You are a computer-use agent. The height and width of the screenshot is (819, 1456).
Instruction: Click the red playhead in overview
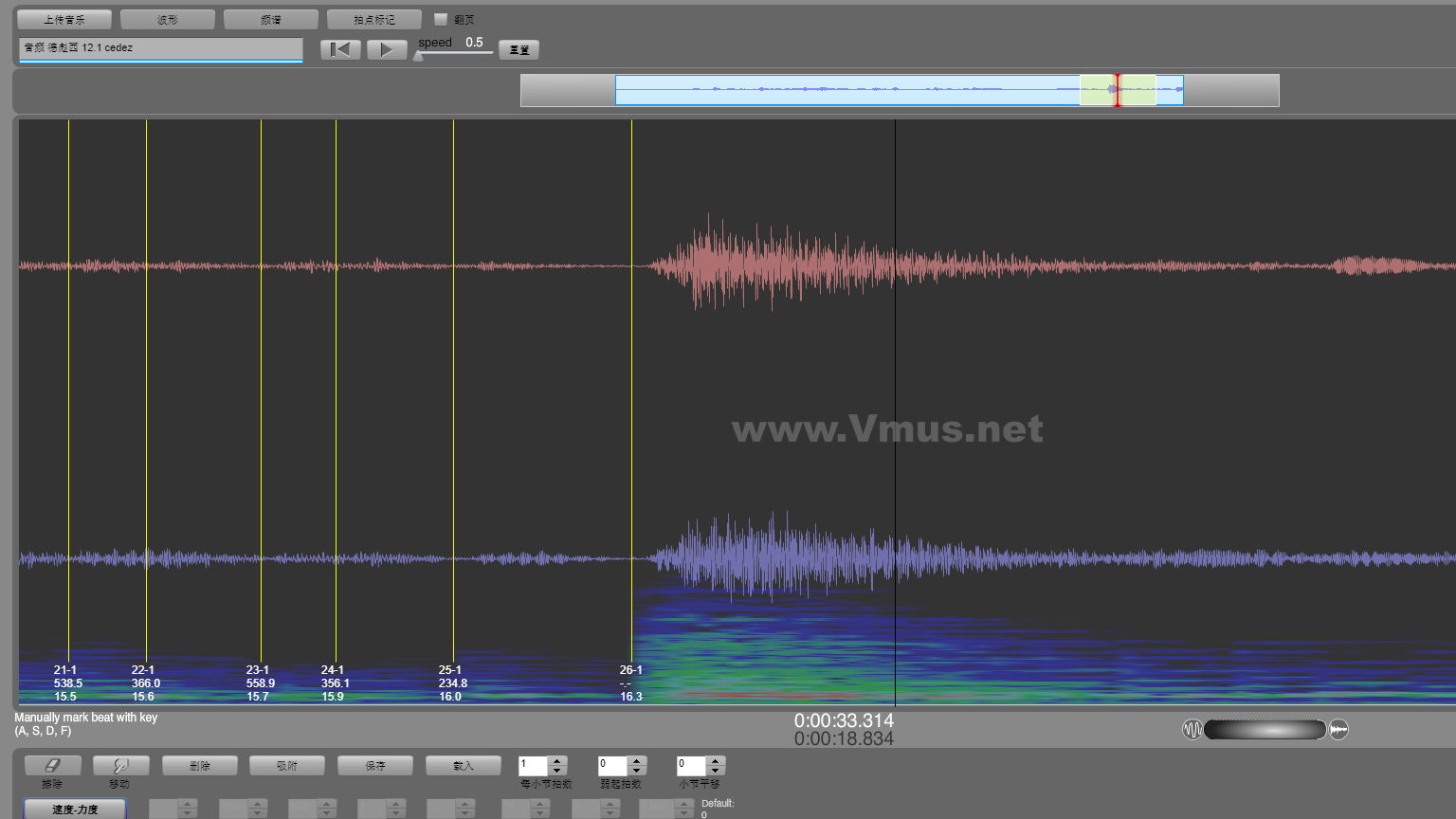click(1118, 90)
